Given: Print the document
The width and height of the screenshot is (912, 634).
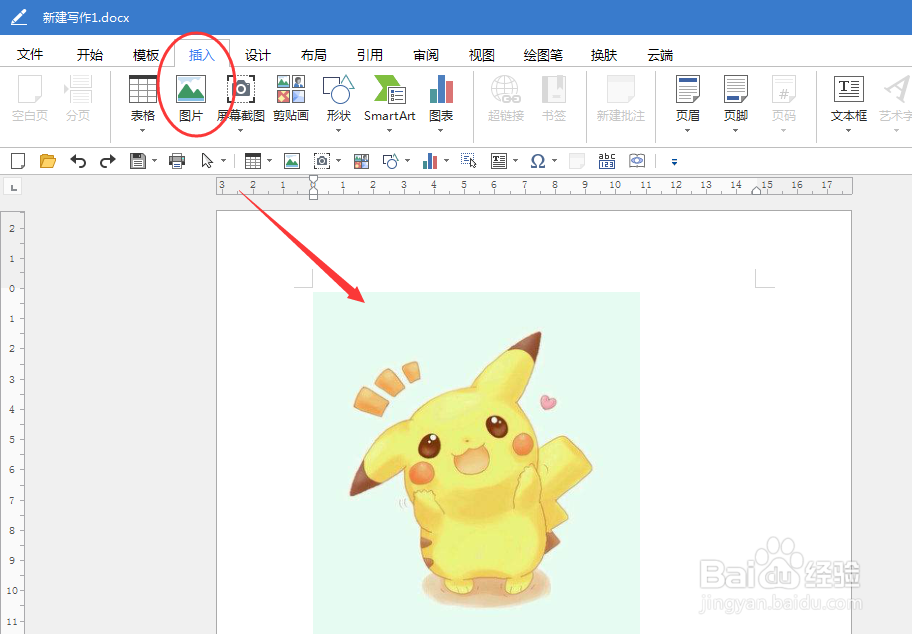Looking at the screenshot, I should (177, 161).
